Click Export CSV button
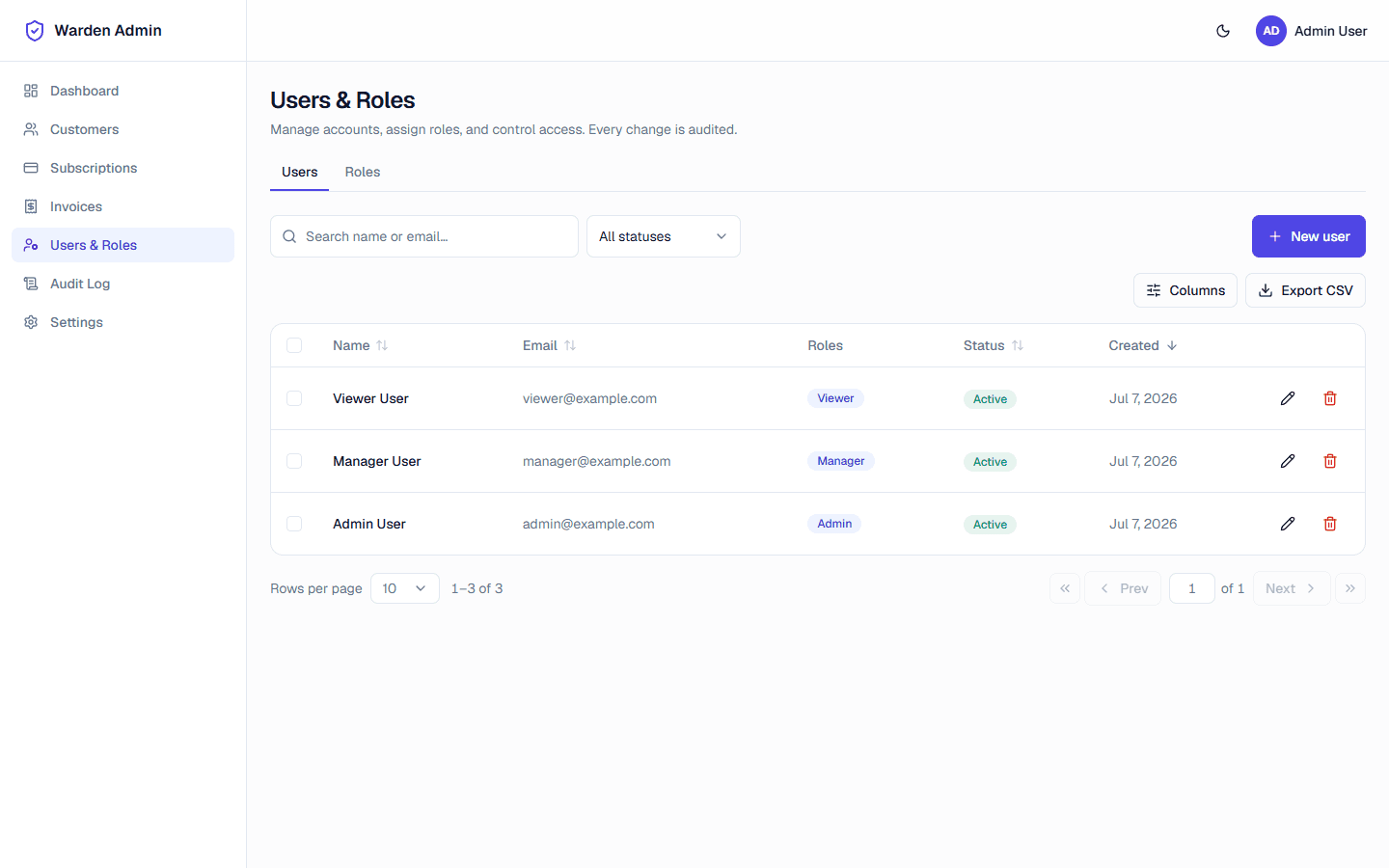Screen dimensions: 1389x868 (x=1305, y=290)
